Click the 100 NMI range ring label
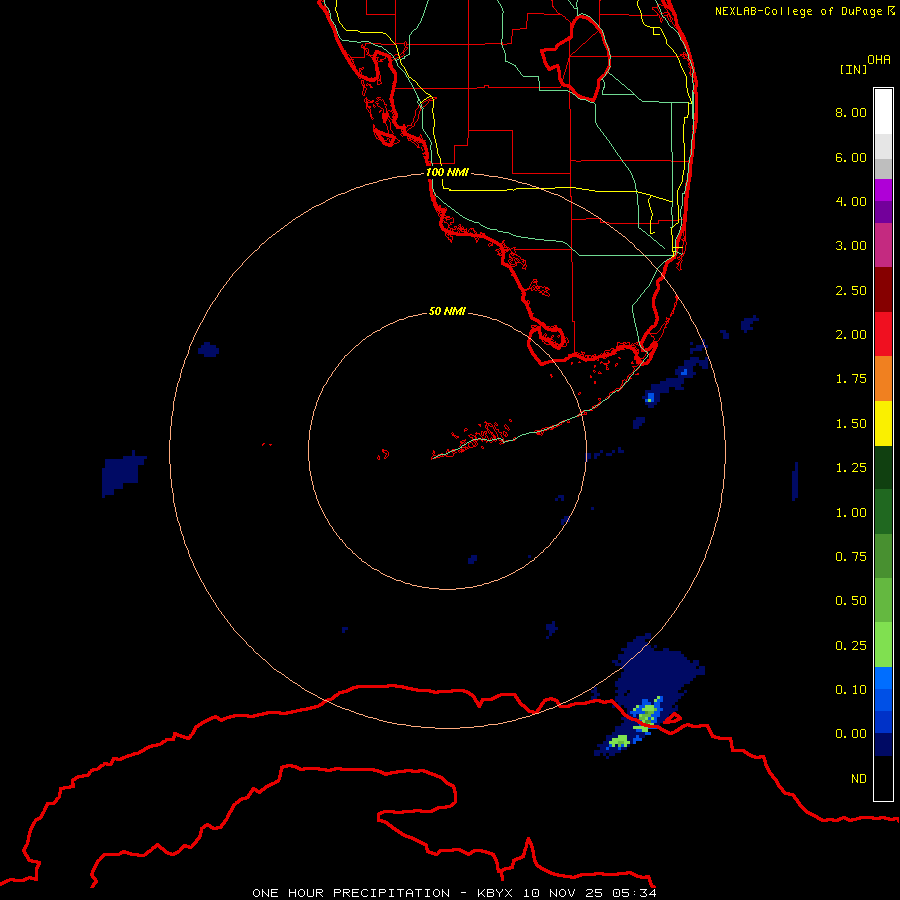The image size is (900, 900). tap(447, 172)
